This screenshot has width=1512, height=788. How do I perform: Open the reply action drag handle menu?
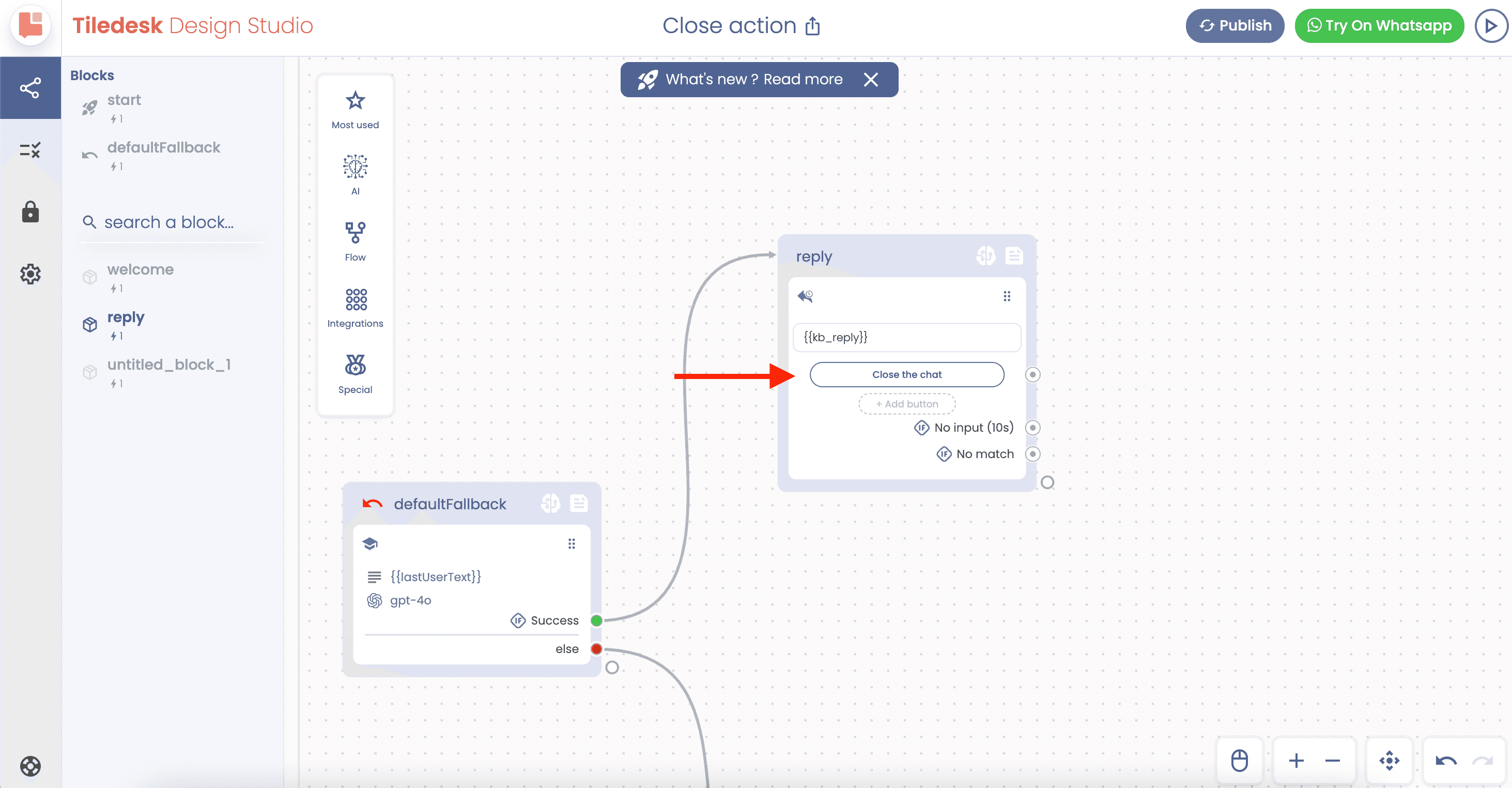(1007, 296)
